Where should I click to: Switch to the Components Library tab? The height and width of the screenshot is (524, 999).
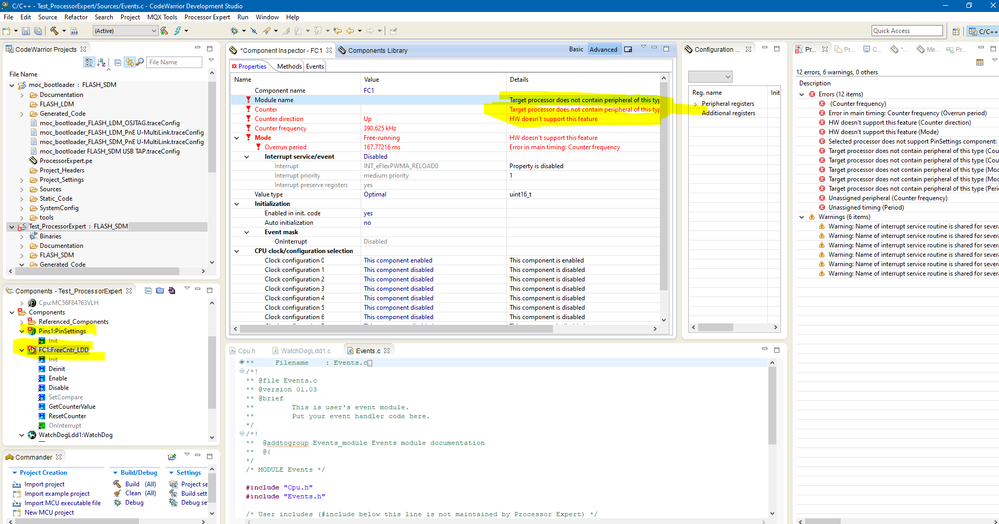(x=373, y=50)
